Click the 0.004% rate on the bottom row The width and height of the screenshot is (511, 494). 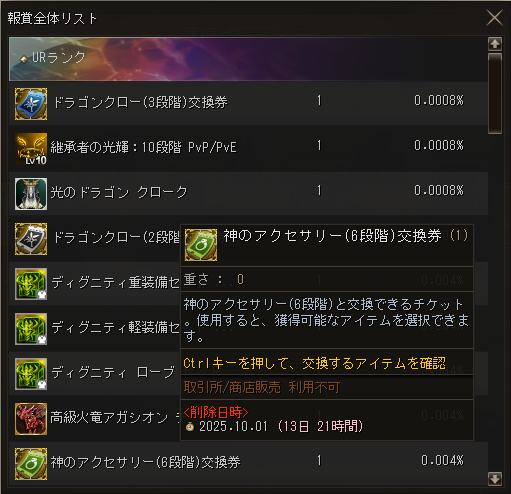coord(442,461)
